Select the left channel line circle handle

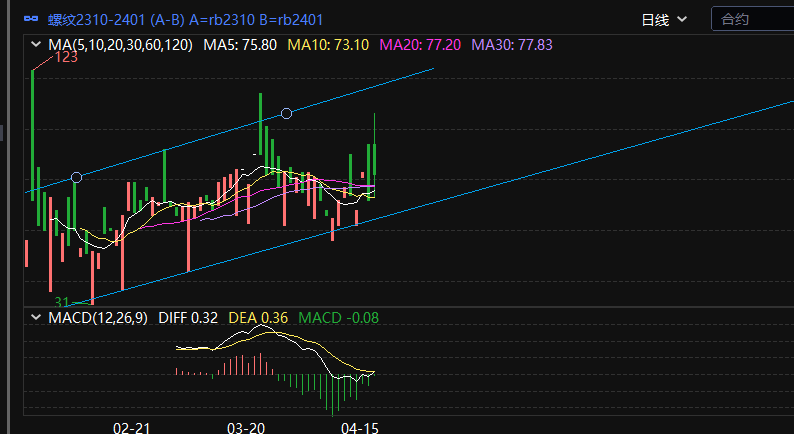pos(76,177)
